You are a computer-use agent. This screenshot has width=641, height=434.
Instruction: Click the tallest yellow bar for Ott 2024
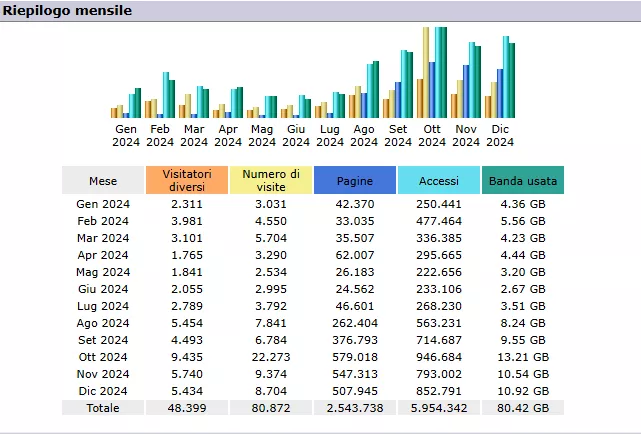(x=426, y=72)
